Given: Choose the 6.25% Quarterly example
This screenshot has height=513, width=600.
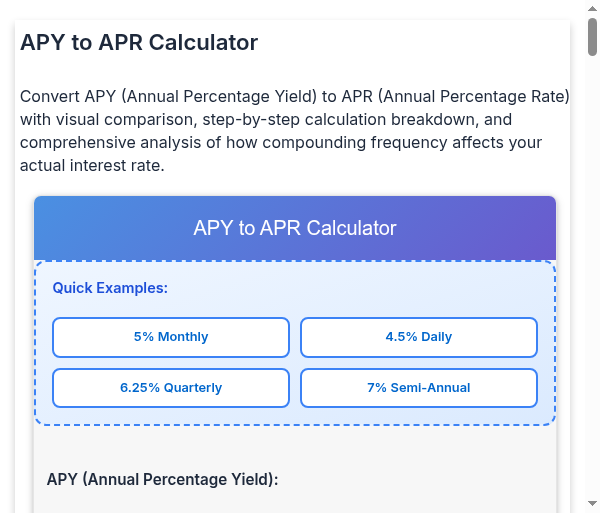Looking at the screenshot, I should click(171, 388).
